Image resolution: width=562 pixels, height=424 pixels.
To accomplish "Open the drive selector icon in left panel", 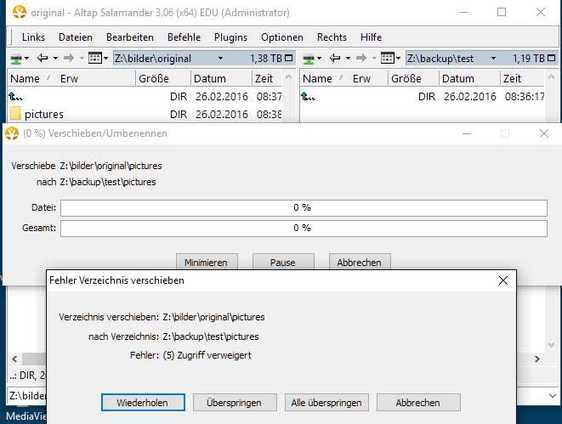I will [x=16, y=58].
